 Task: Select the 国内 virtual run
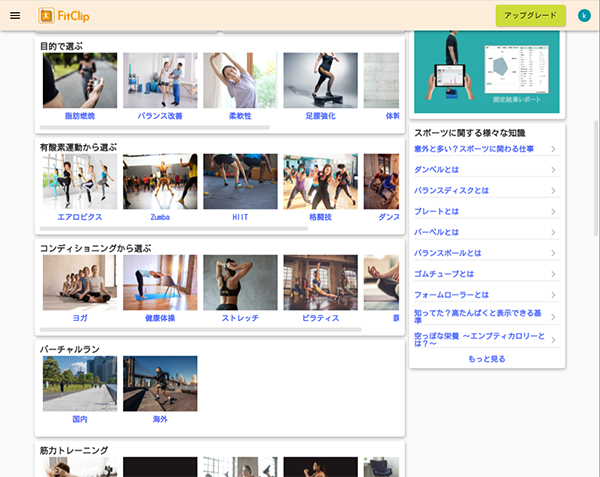tap(80, 383)
